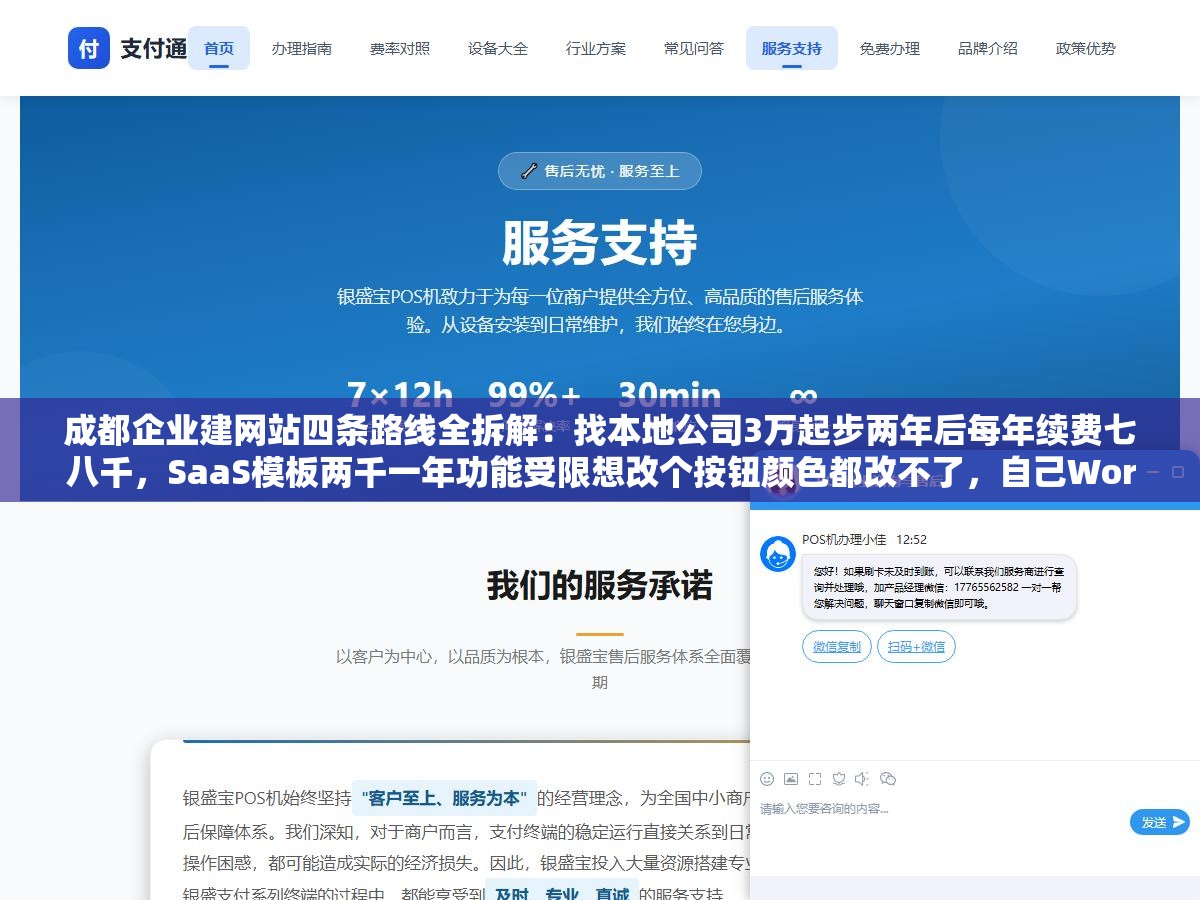This screenshot has height=900, width=1200.
Task: Click the 7×12h statistic in the hero
Action: click(x=400, y=393)
